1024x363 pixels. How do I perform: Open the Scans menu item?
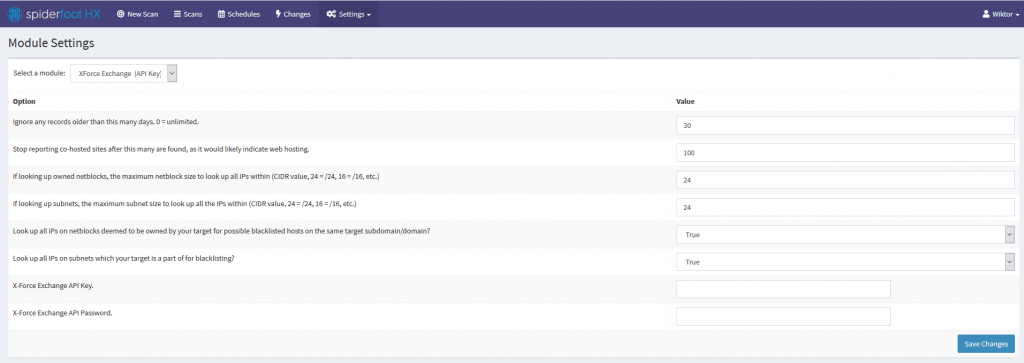point(187,14)
